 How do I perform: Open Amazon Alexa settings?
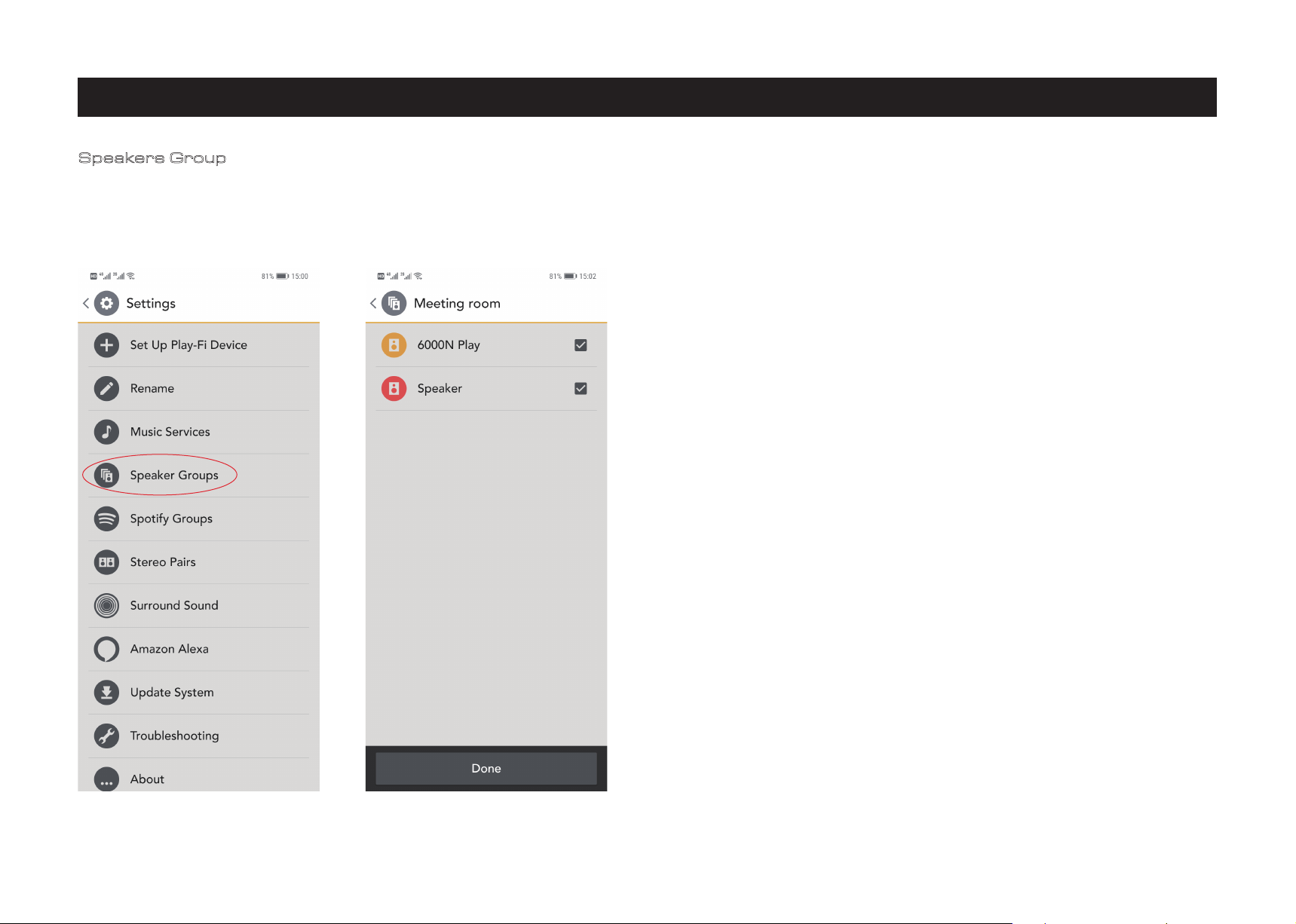tap(199, 649)
